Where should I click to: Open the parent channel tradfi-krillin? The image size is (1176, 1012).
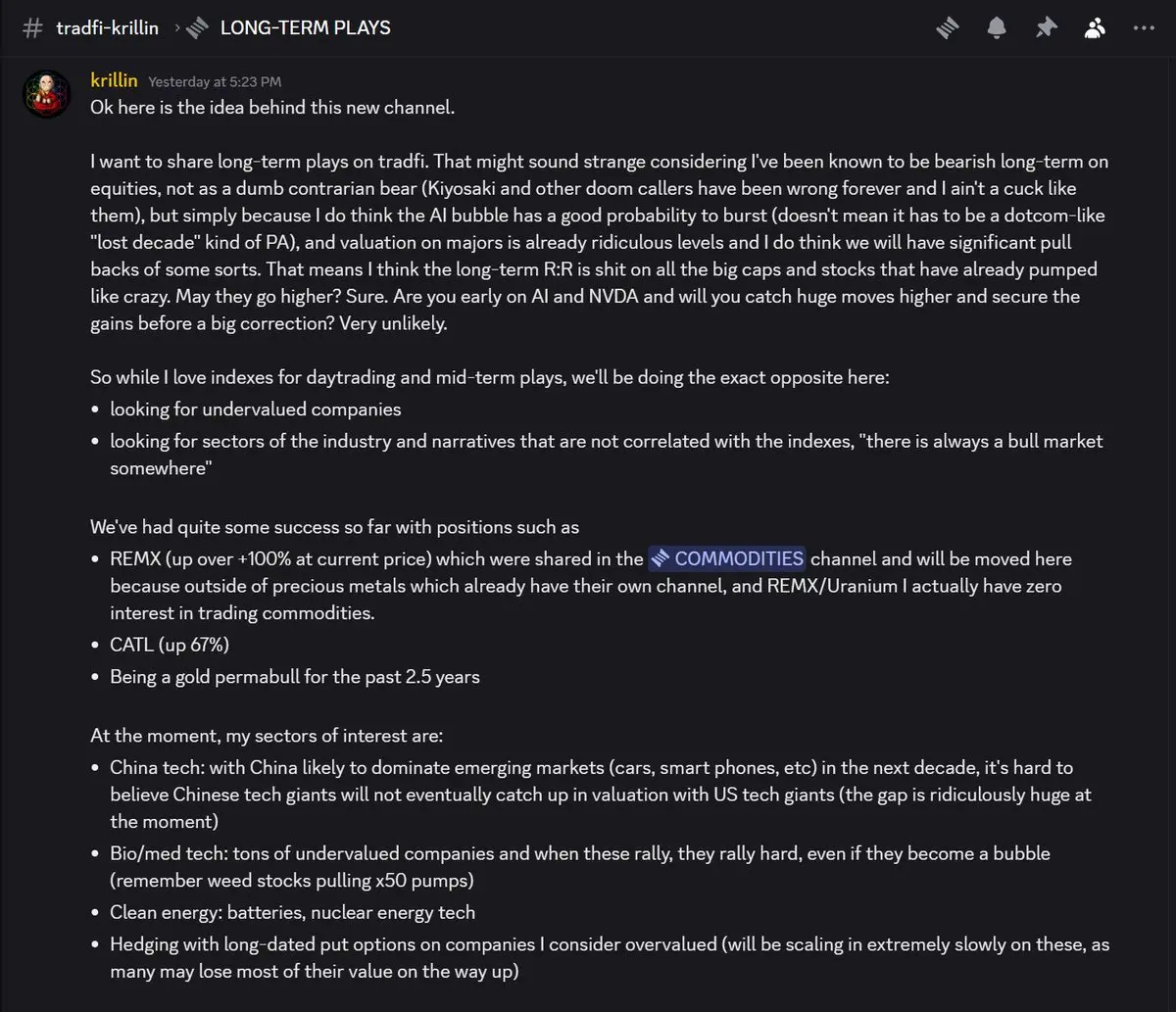(x=108, y=27)
